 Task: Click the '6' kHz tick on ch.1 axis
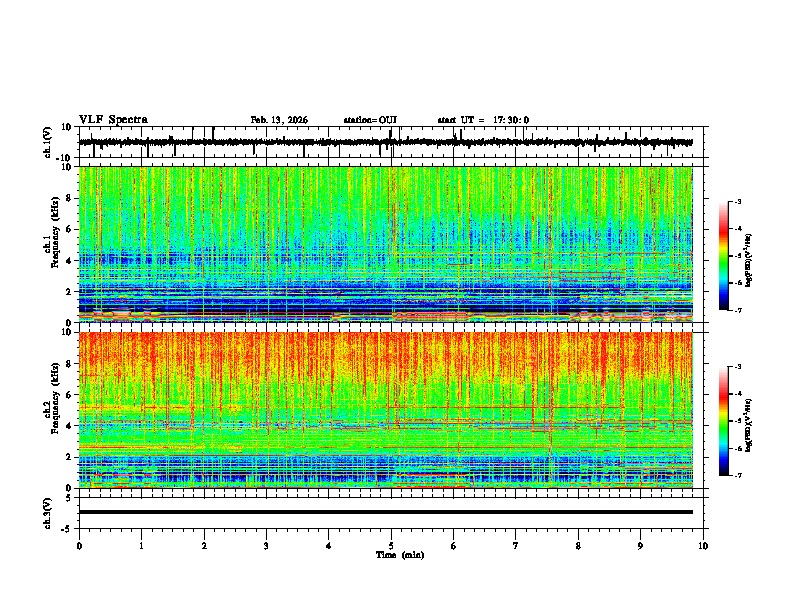[x=69, y=229]
